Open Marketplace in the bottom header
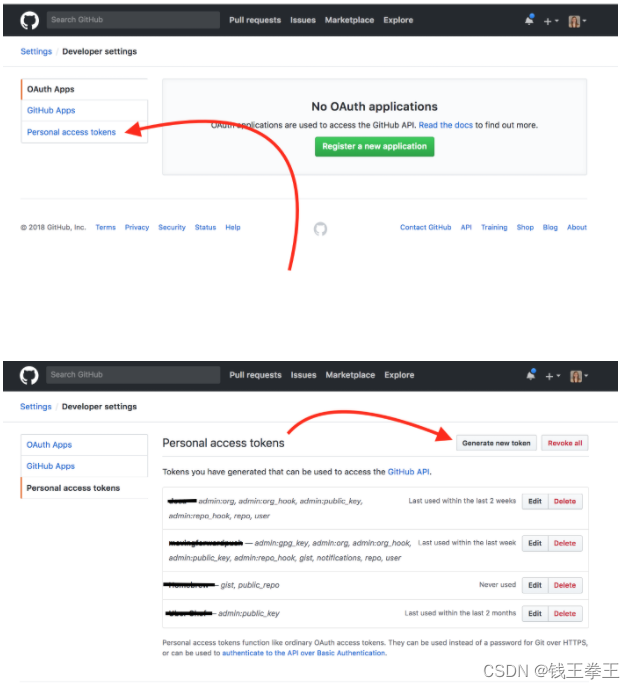 (350, 375)
